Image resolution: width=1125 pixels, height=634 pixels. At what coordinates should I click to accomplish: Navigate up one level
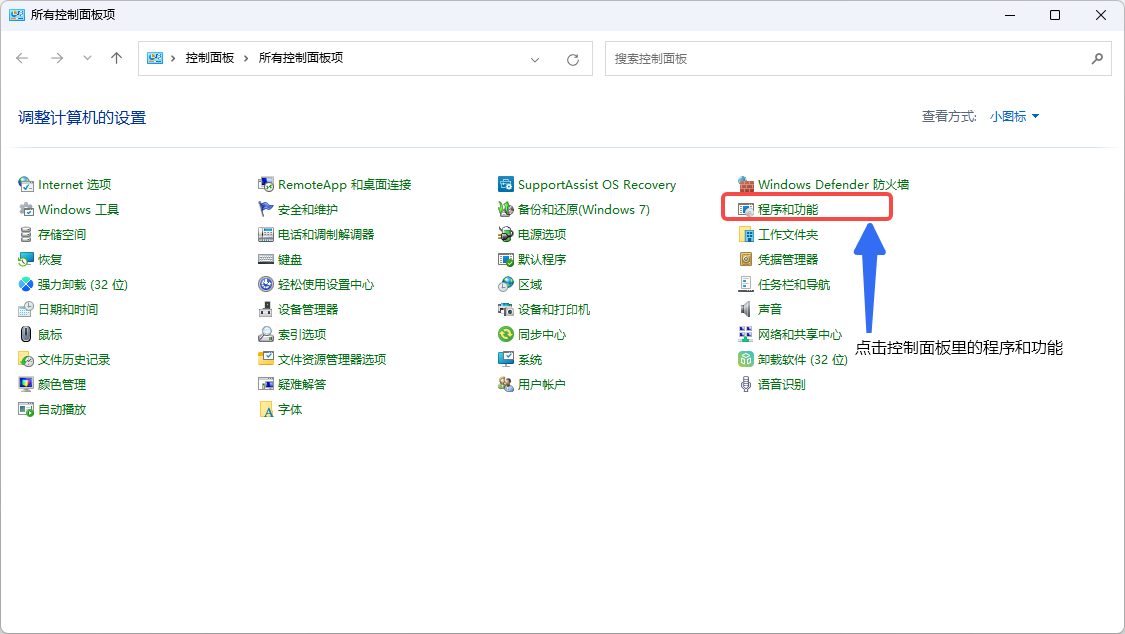tap(116, 58)
